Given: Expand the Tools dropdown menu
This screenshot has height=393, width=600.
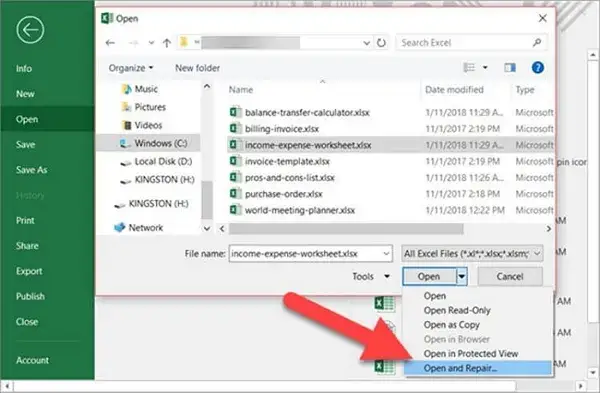Looking at the screenshot, I should click(371, 276).
